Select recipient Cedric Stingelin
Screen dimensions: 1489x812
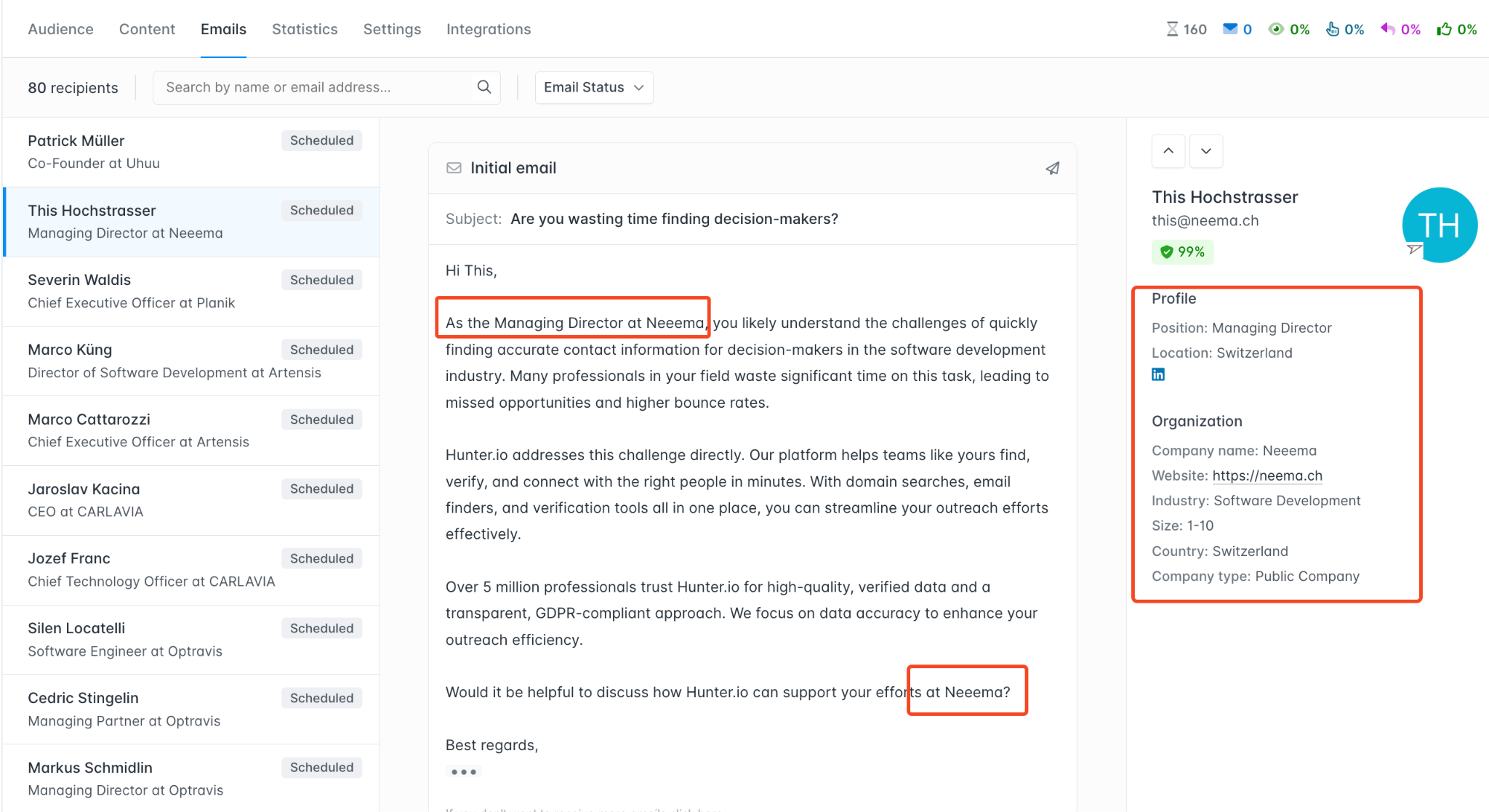[191, 710]
